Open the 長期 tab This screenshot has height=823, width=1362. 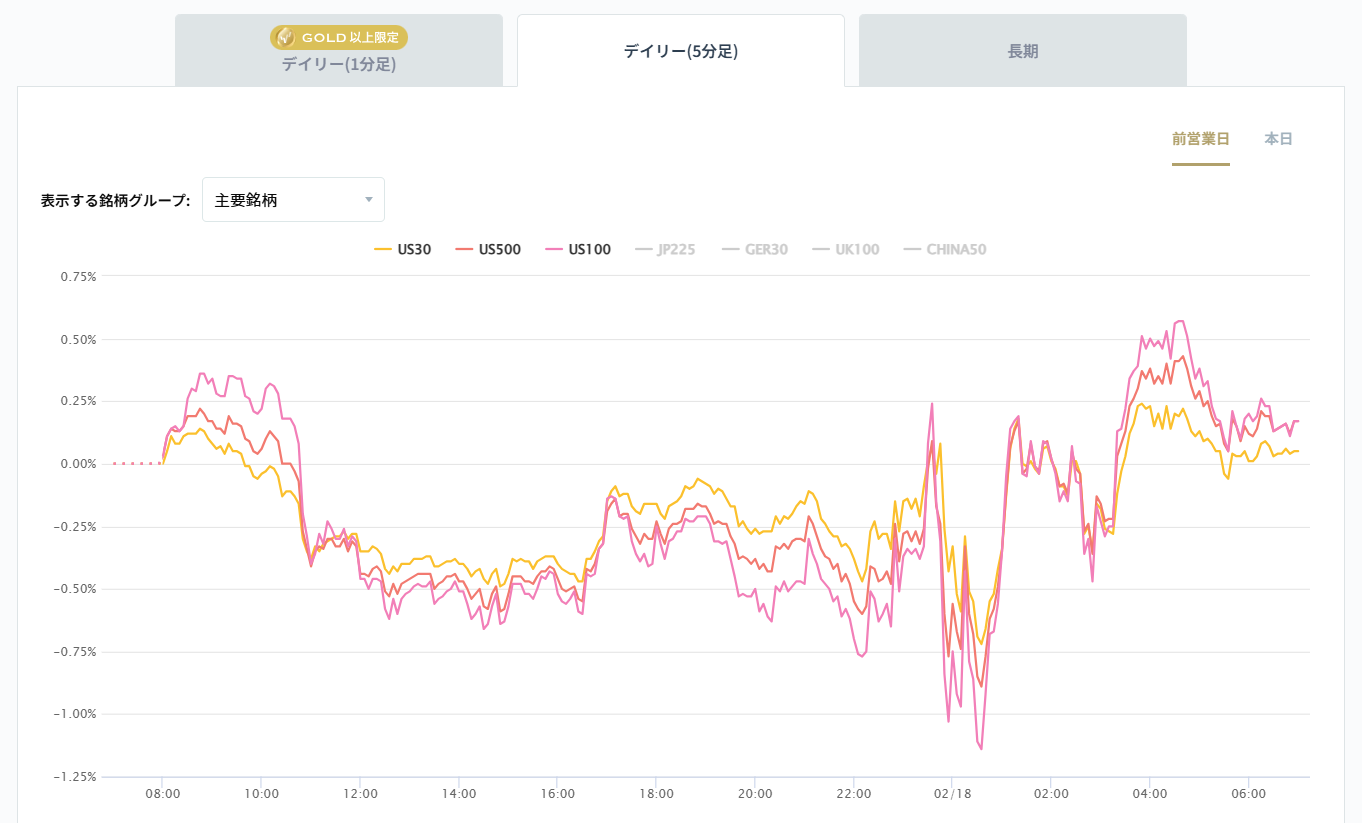1023,51
